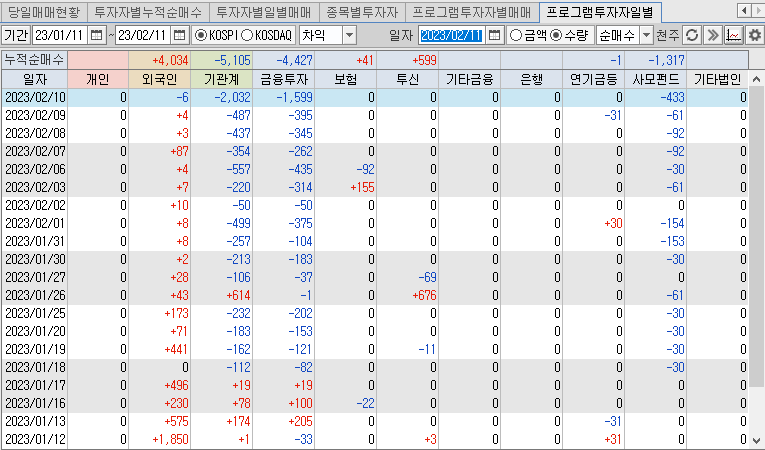
Task: Click the 사모펀드 column header
Action: [x=655, y=79]
